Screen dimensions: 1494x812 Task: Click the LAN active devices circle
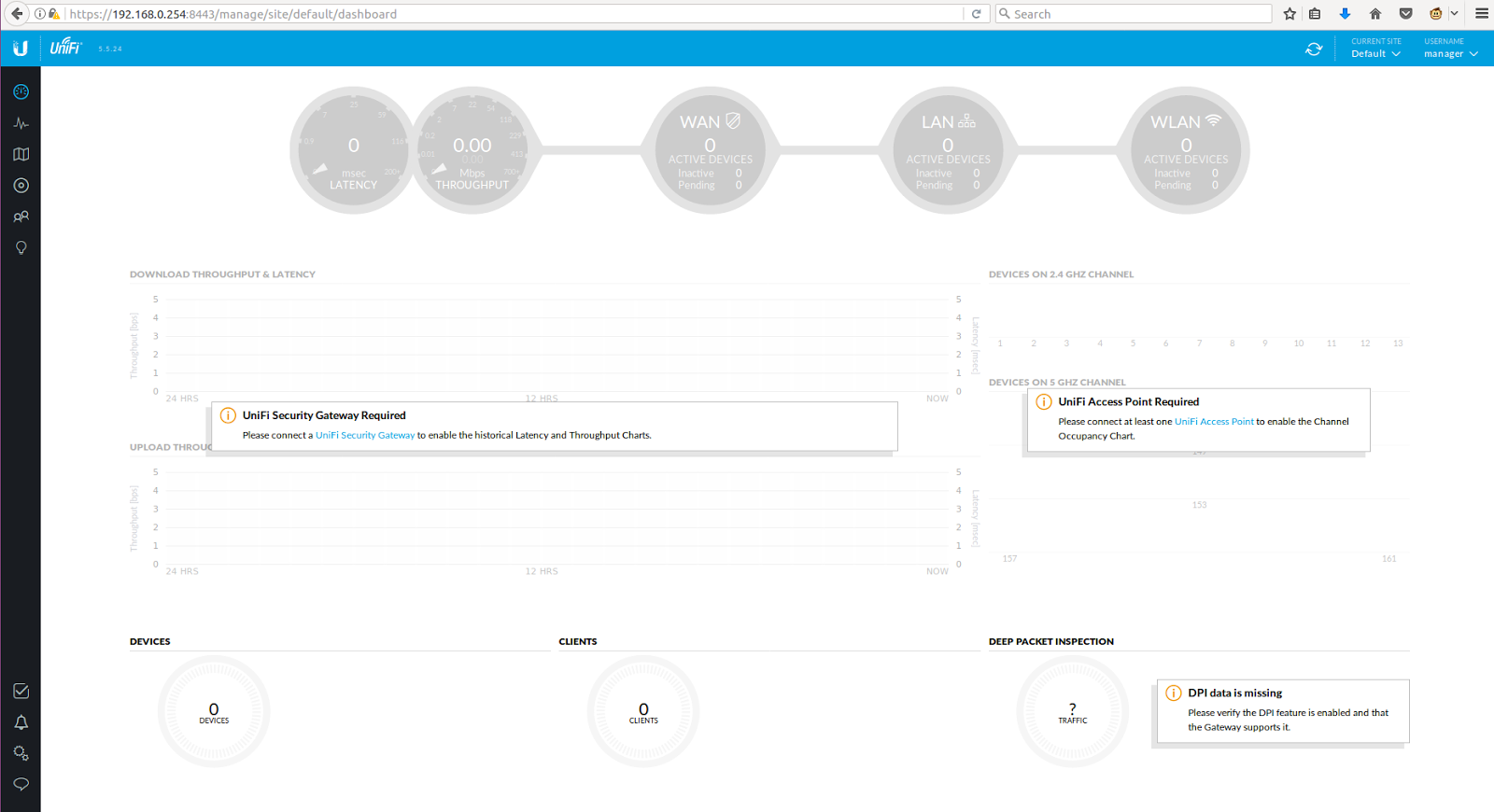click(x=948, y=150)
